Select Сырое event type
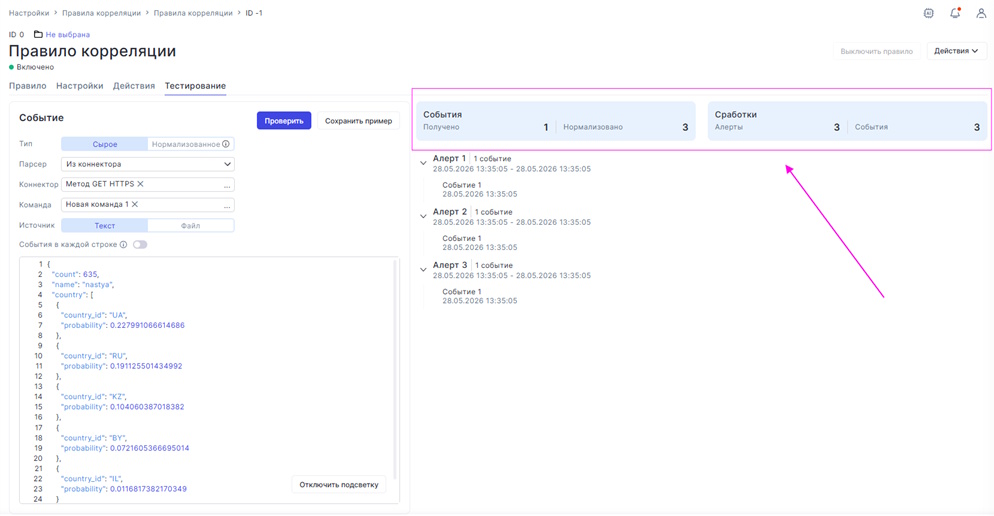Viewport: 994px width, 516px height. click(x=105, y=144)
